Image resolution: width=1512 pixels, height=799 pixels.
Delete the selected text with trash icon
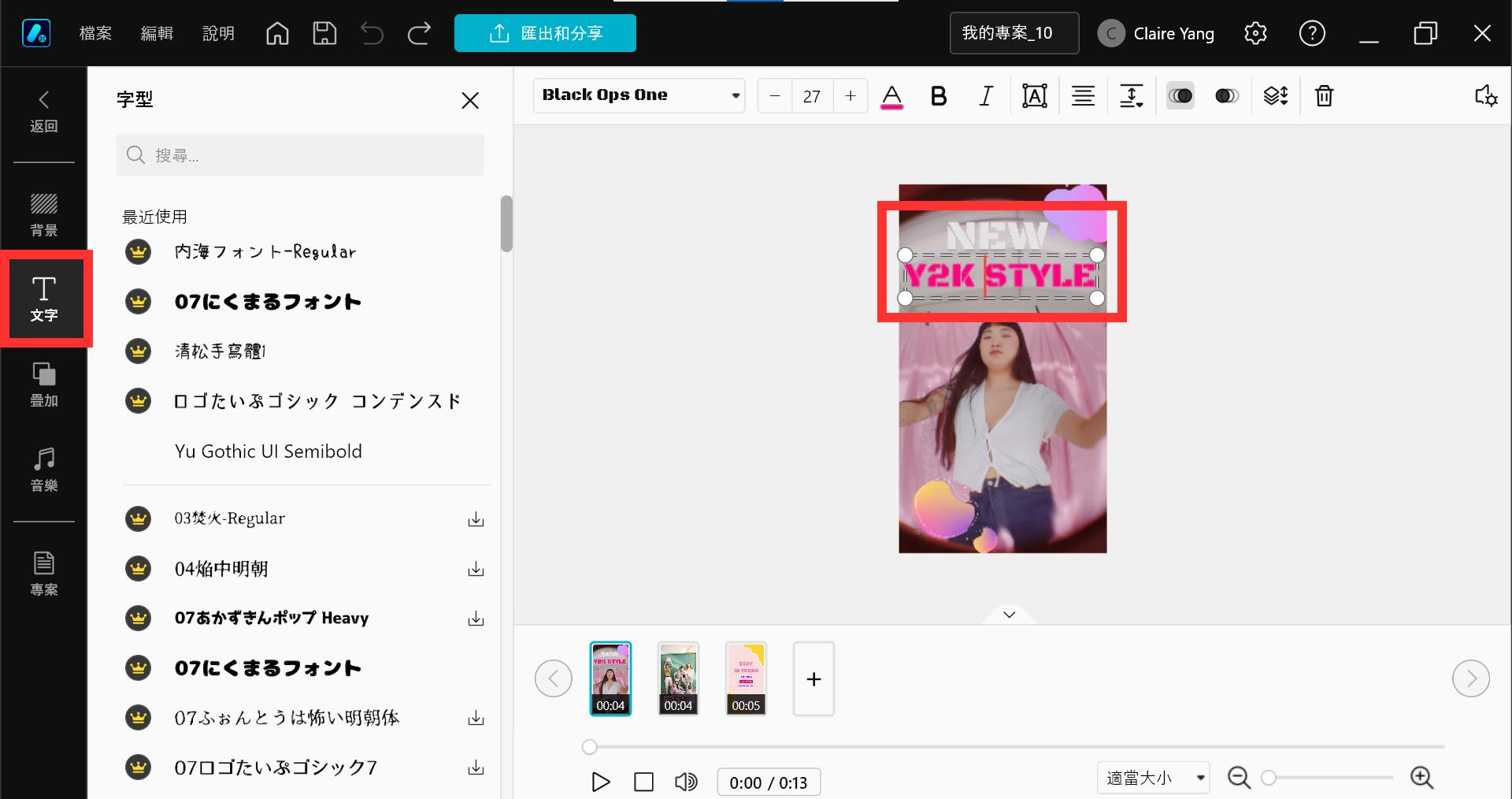coord(1324,96)
